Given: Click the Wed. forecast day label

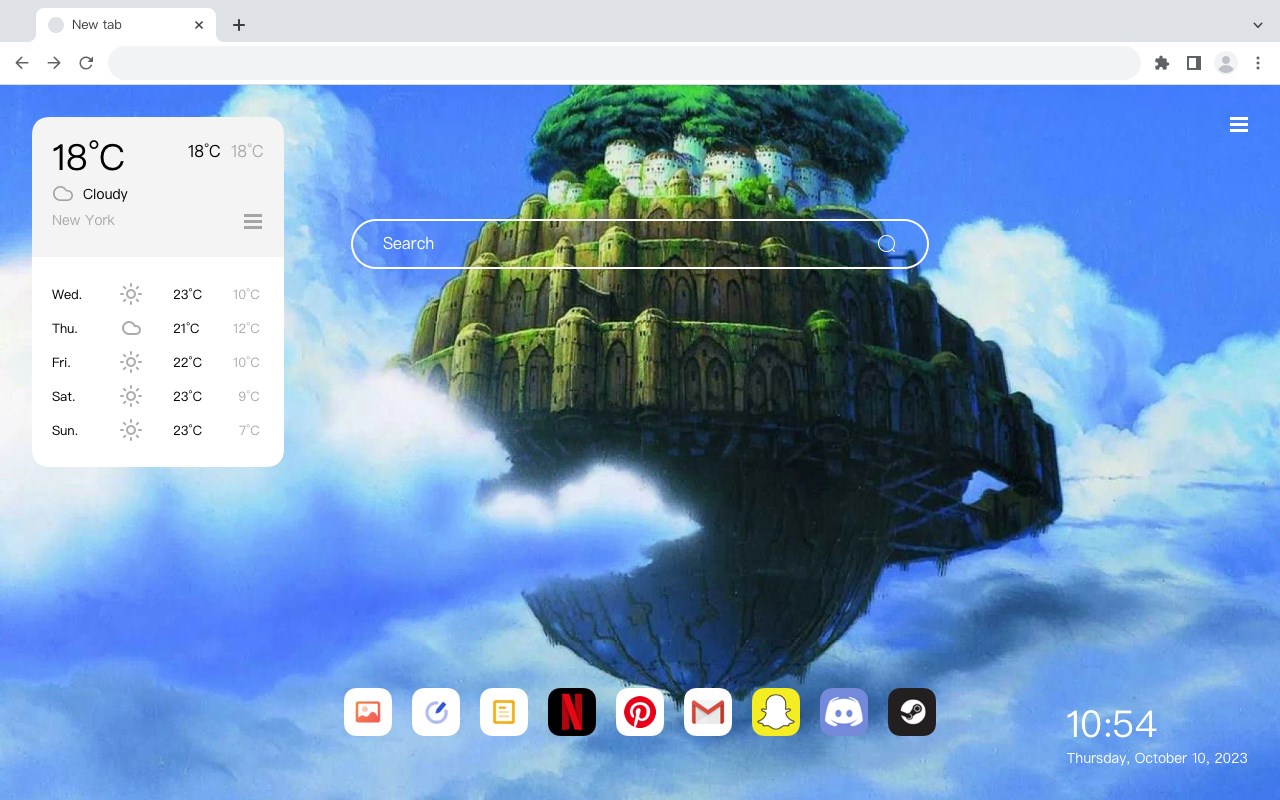Looking at the screenshot, I should [x=67, y=294].
